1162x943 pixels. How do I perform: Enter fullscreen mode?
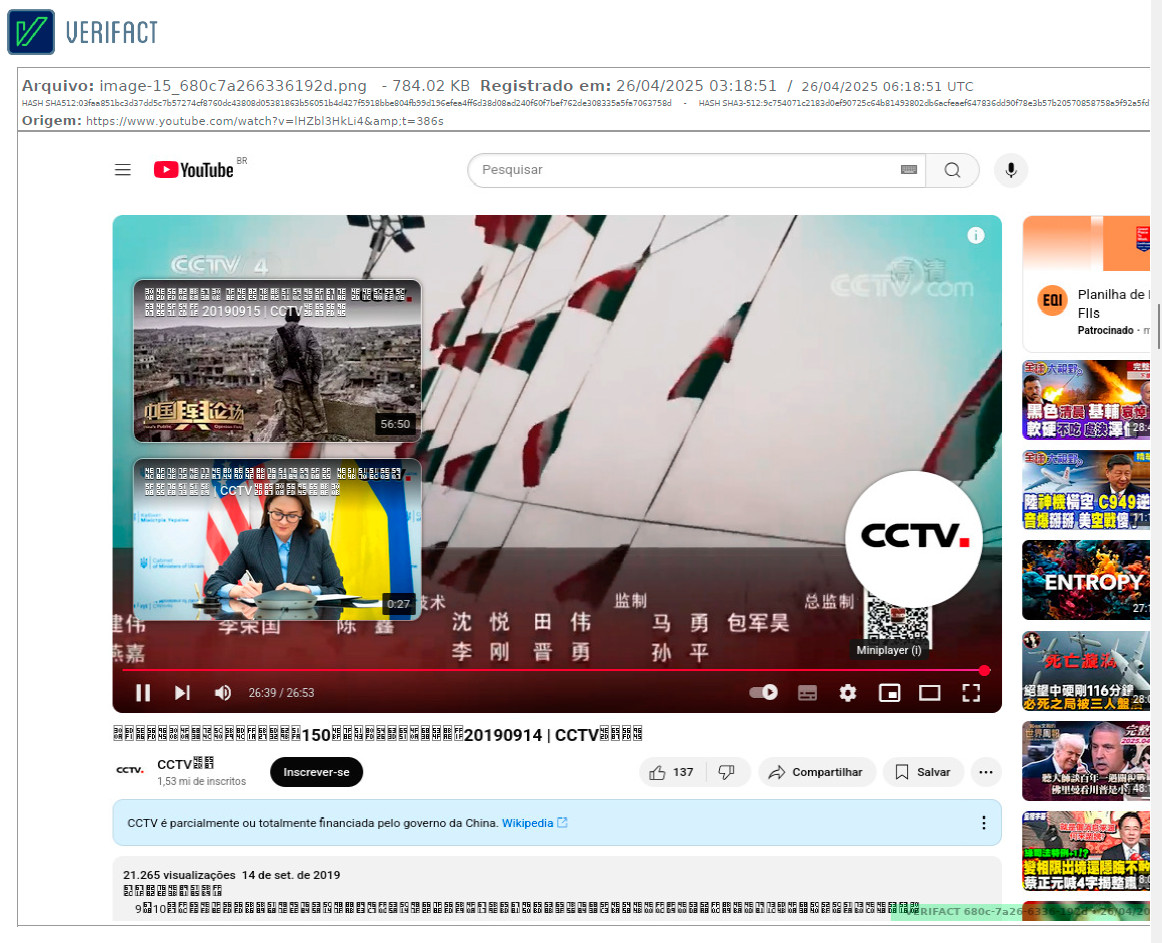971,692
